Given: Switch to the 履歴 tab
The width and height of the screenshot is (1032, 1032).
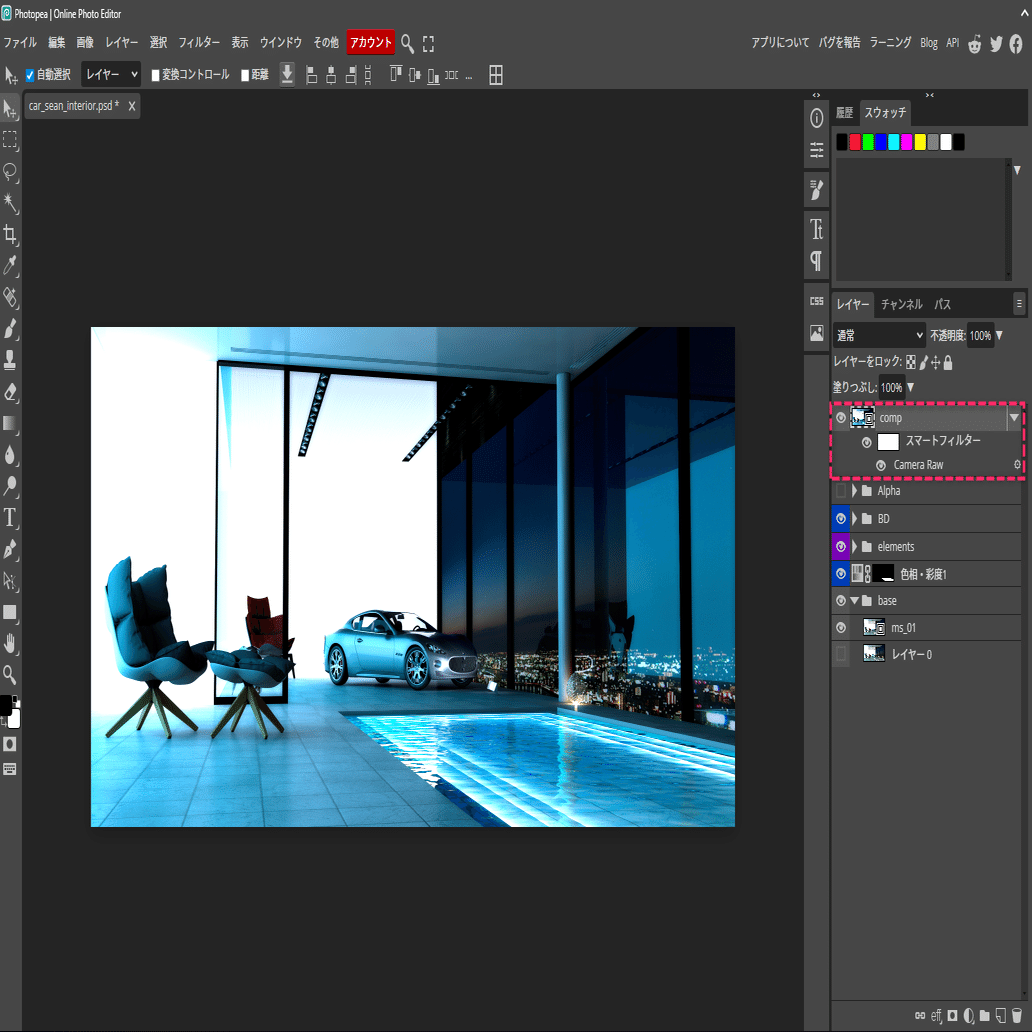Looking at the screenshot, I should (844, 113).
